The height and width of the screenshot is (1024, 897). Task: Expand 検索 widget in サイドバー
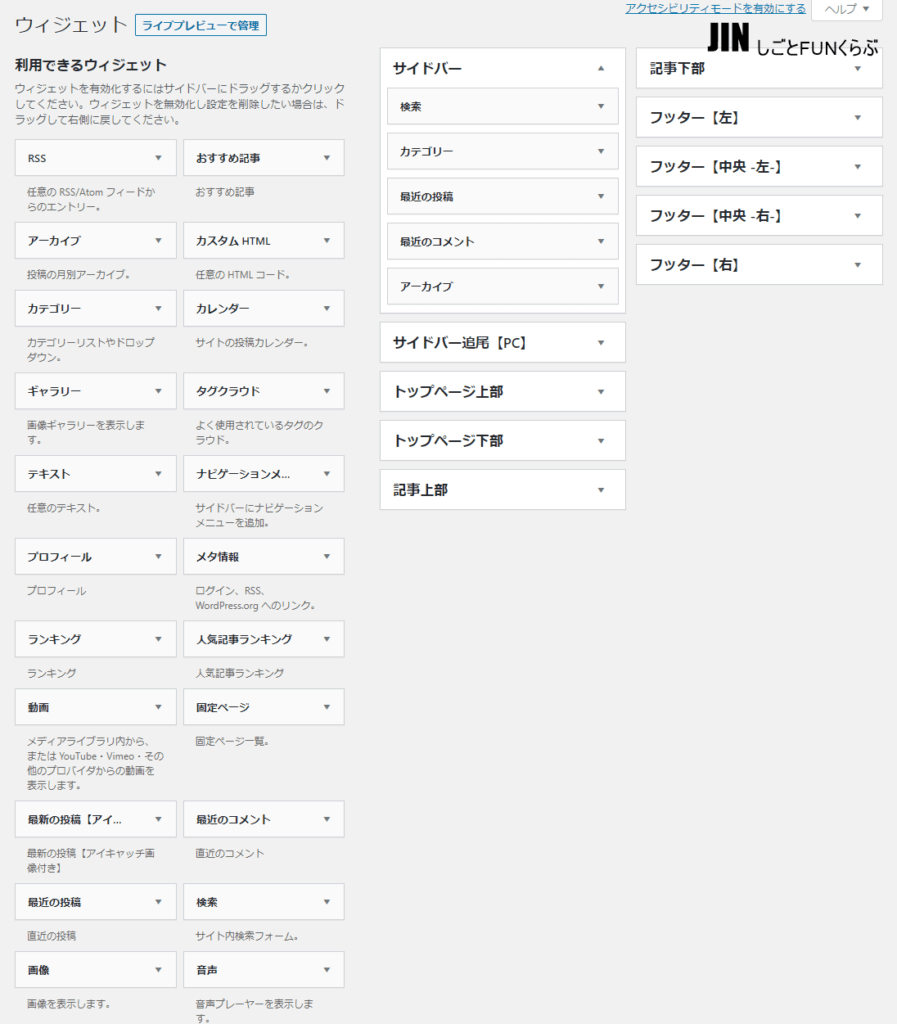point(601,106)
